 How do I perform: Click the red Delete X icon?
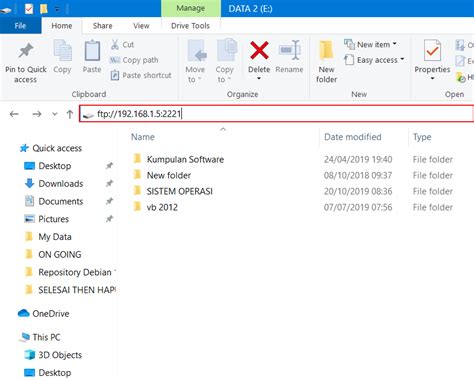(x=259, y=51)
